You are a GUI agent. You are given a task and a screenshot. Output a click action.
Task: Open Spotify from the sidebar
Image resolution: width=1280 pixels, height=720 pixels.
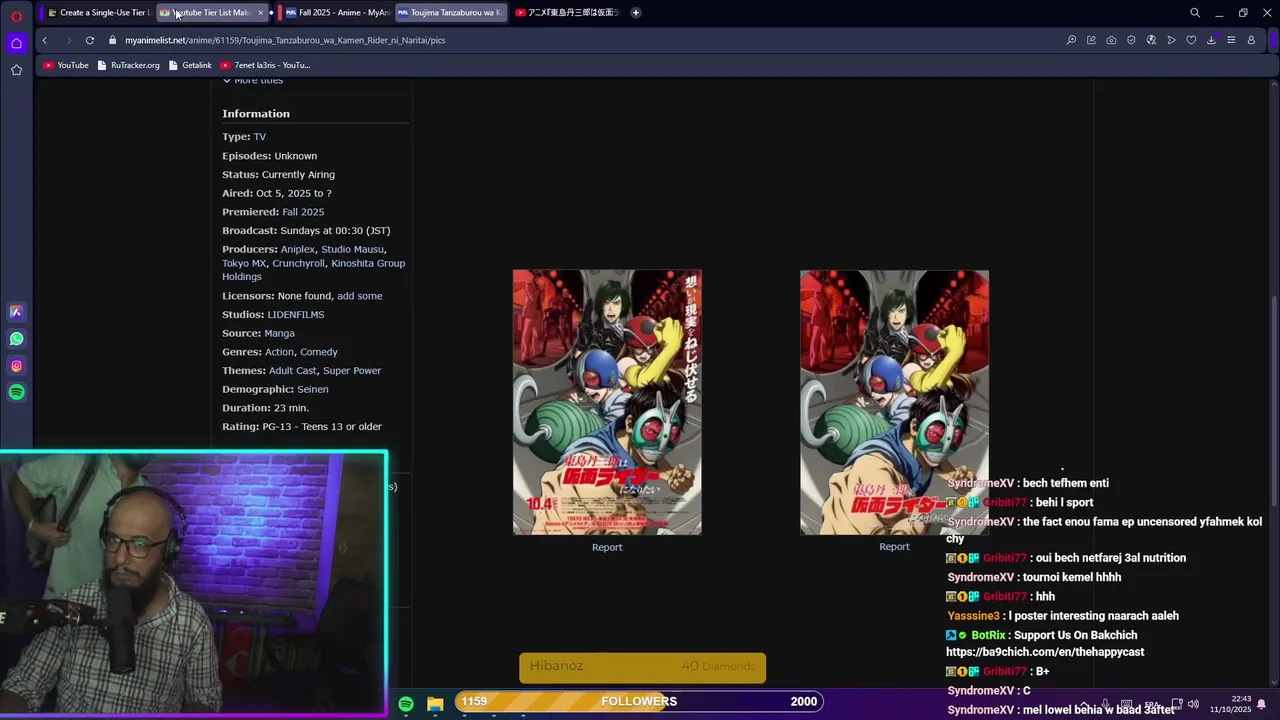(x=16, y=393)
